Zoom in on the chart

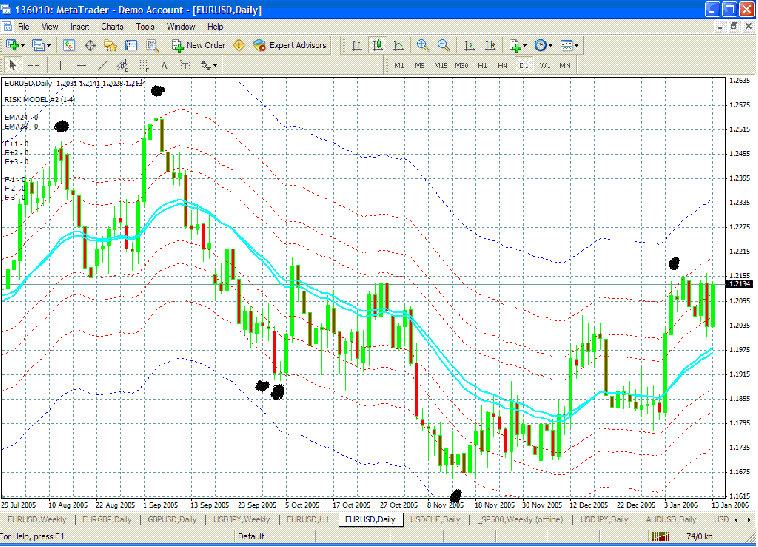tap(423, 45)
